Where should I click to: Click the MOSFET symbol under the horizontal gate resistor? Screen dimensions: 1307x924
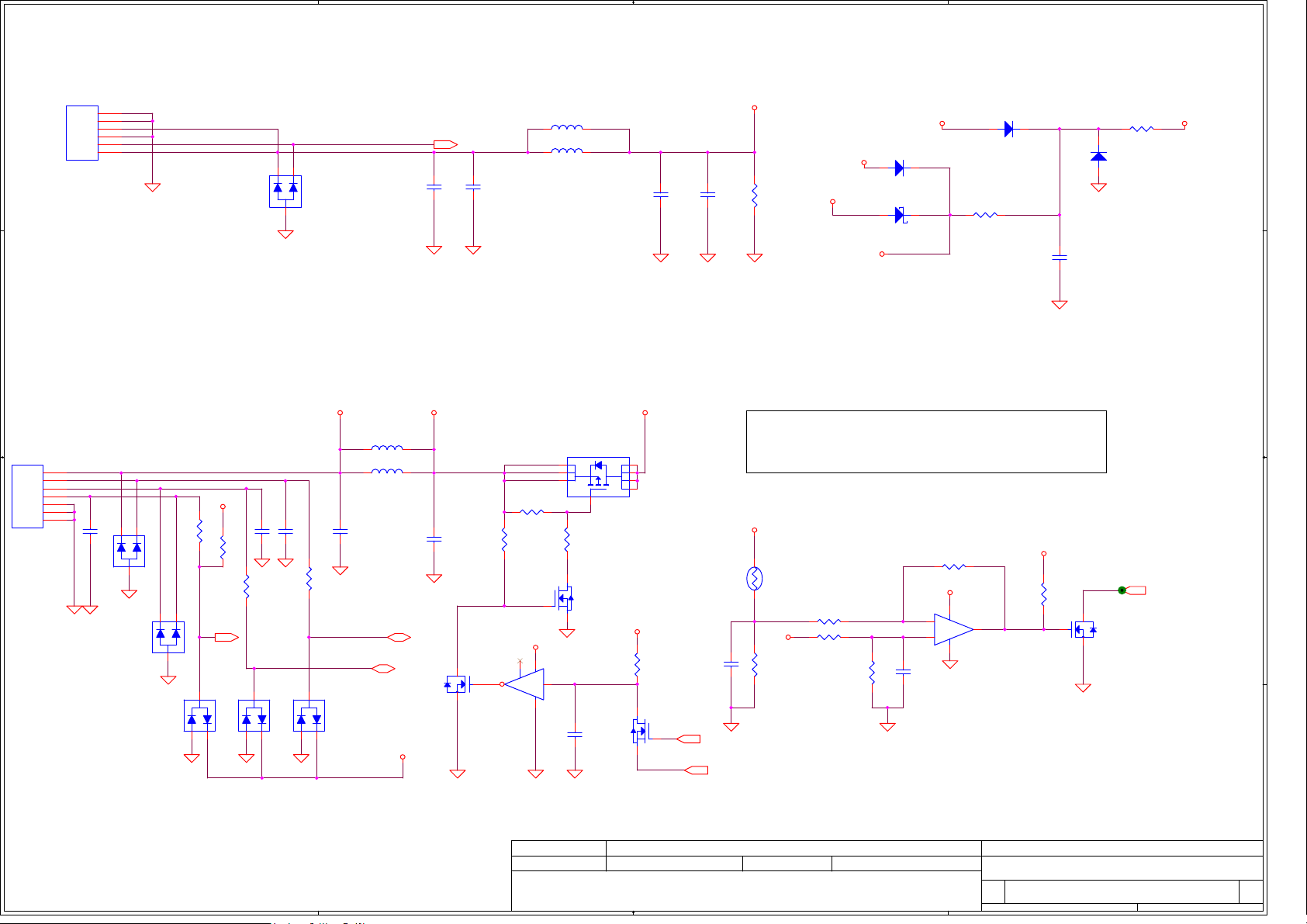pos(565,598)
